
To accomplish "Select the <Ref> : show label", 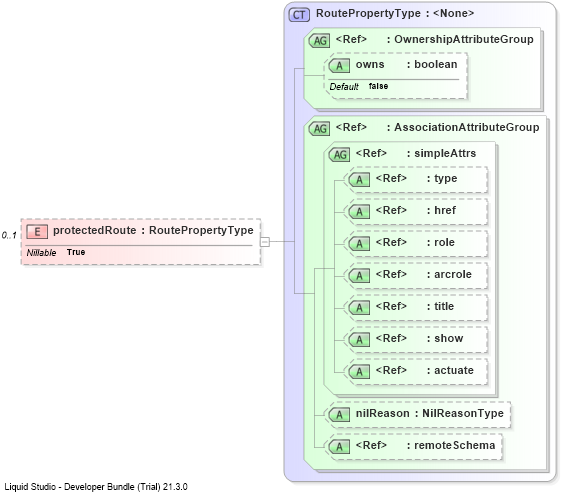I will click(419, 338).
